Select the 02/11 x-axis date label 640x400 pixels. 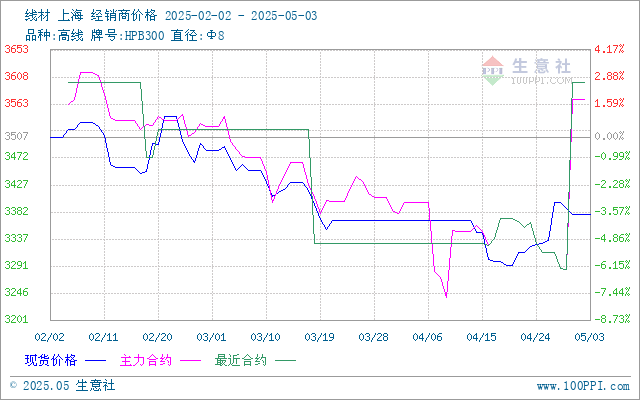(x=103, y=337)
